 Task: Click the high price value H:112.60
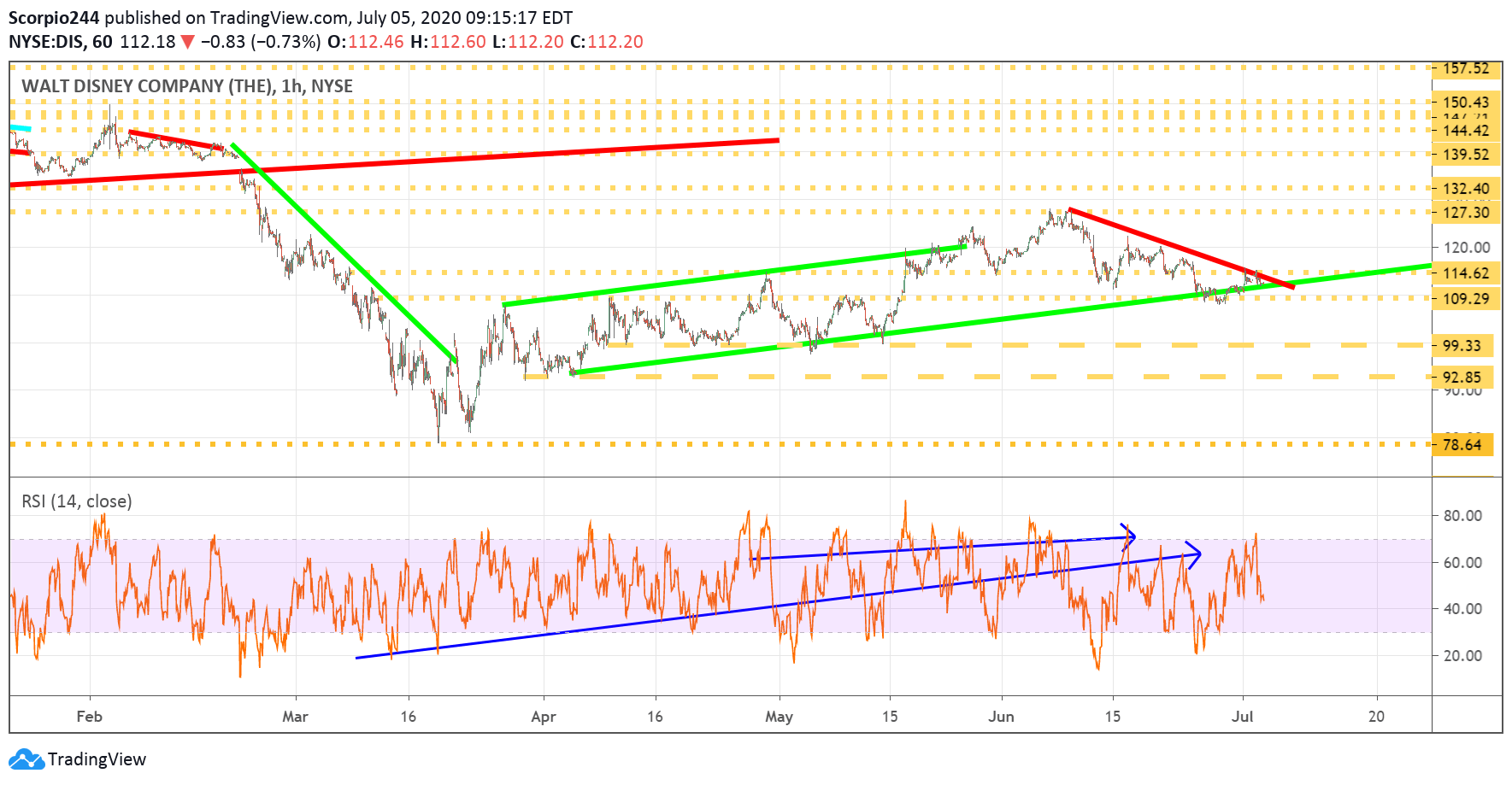click(449, 42)
